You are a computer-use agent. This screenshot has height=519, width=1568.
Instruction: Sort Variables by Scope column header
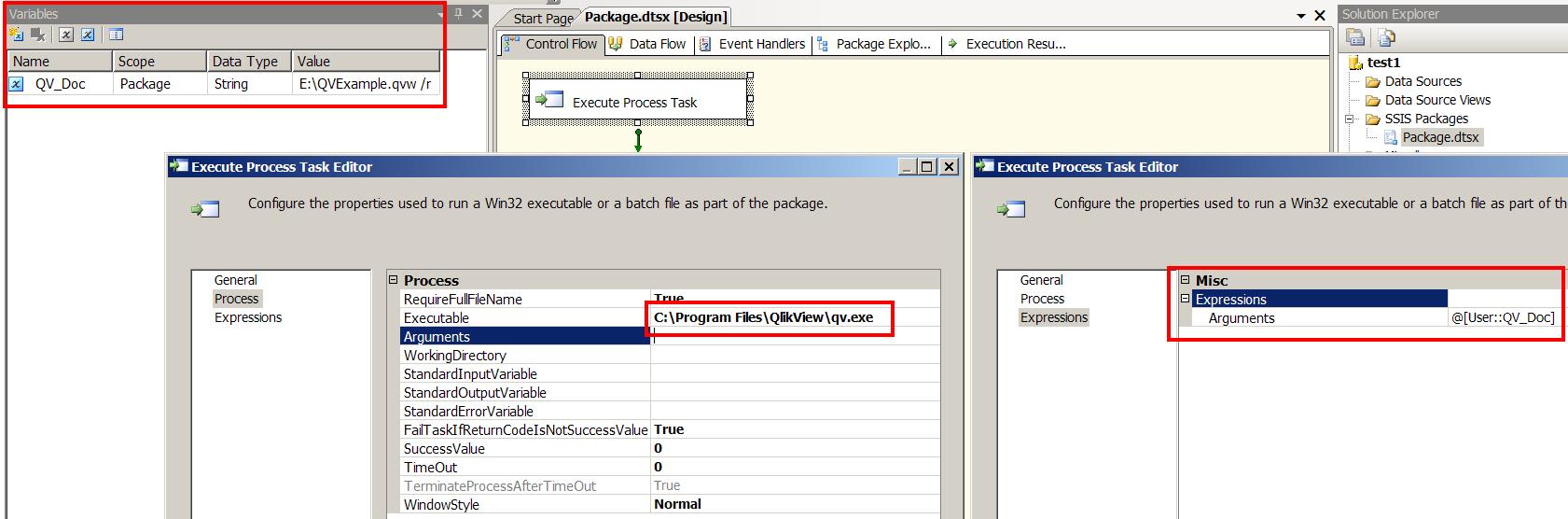tap(160, 61)
